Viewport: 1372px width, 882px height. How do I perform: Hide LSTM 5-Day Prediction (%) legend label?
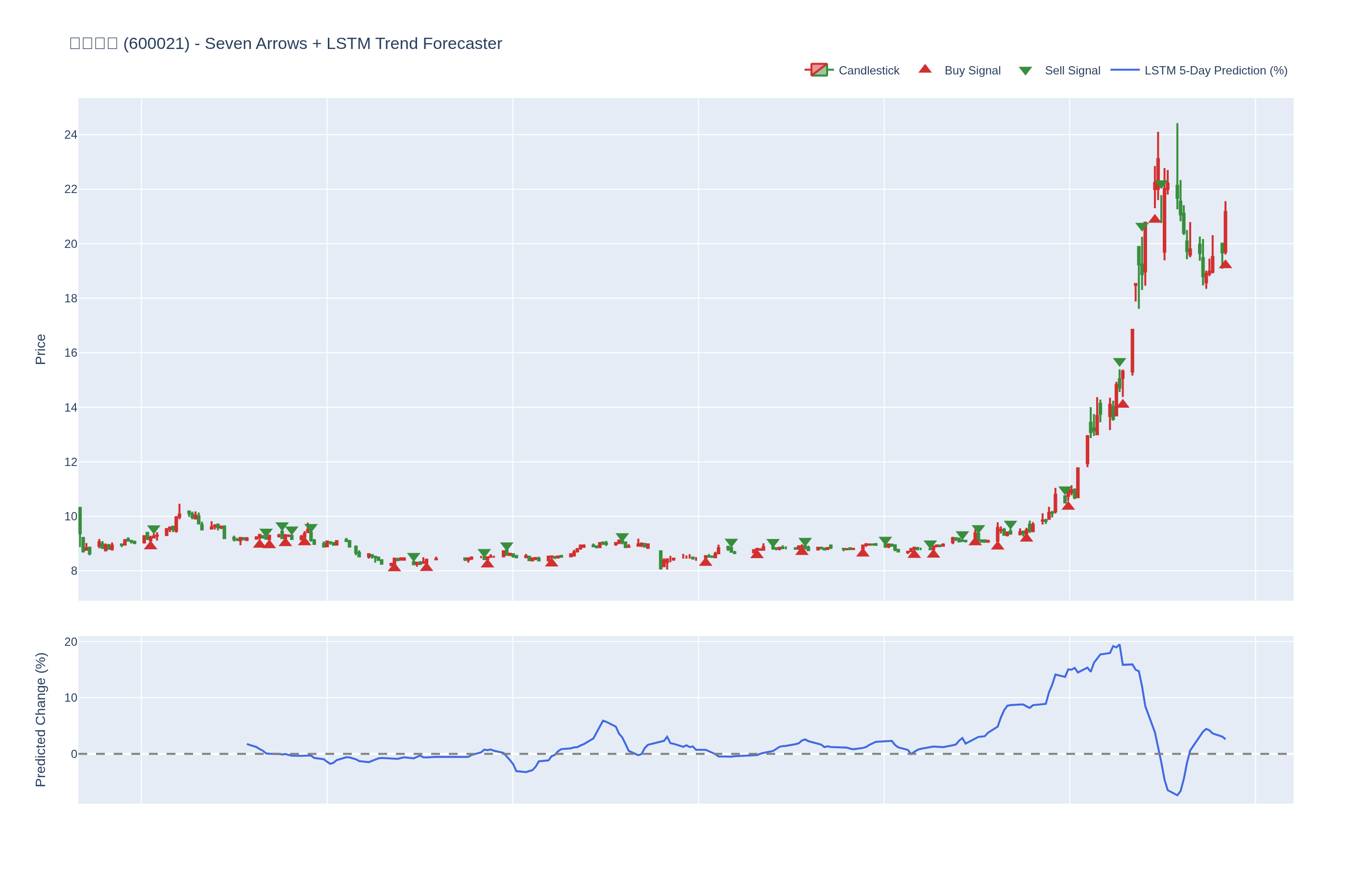1215,71
